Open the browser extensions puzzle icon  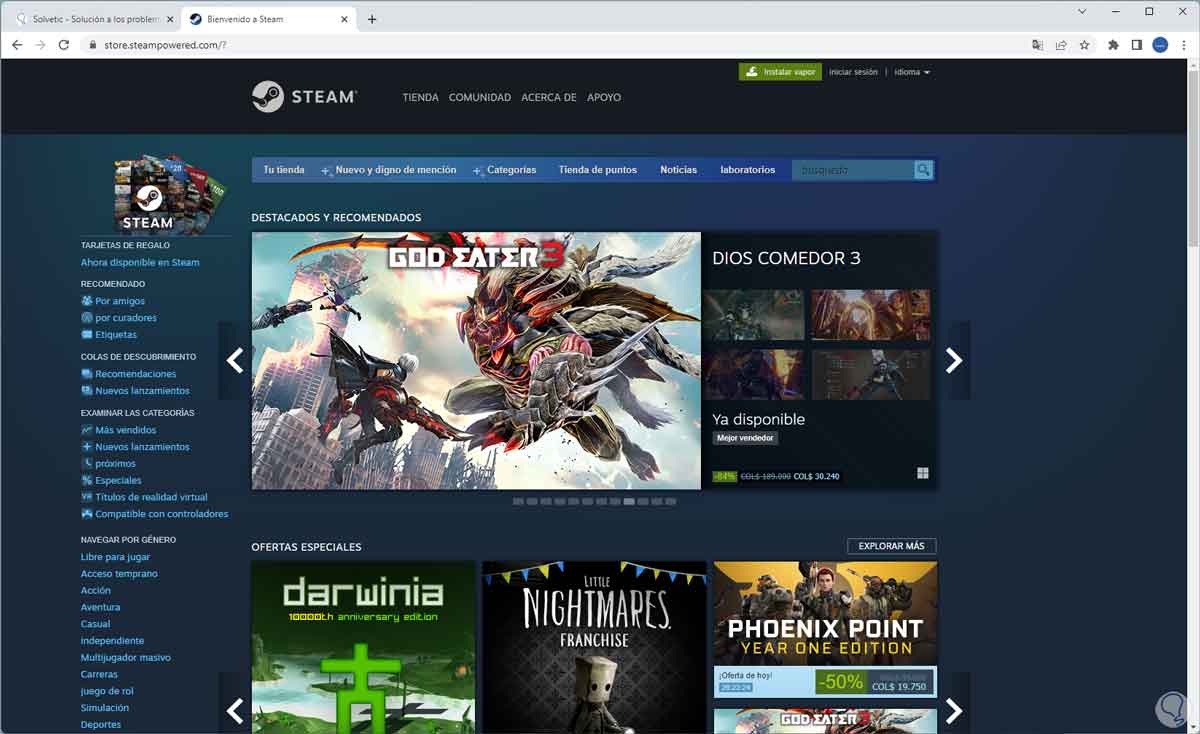[x=1113, y=45]
